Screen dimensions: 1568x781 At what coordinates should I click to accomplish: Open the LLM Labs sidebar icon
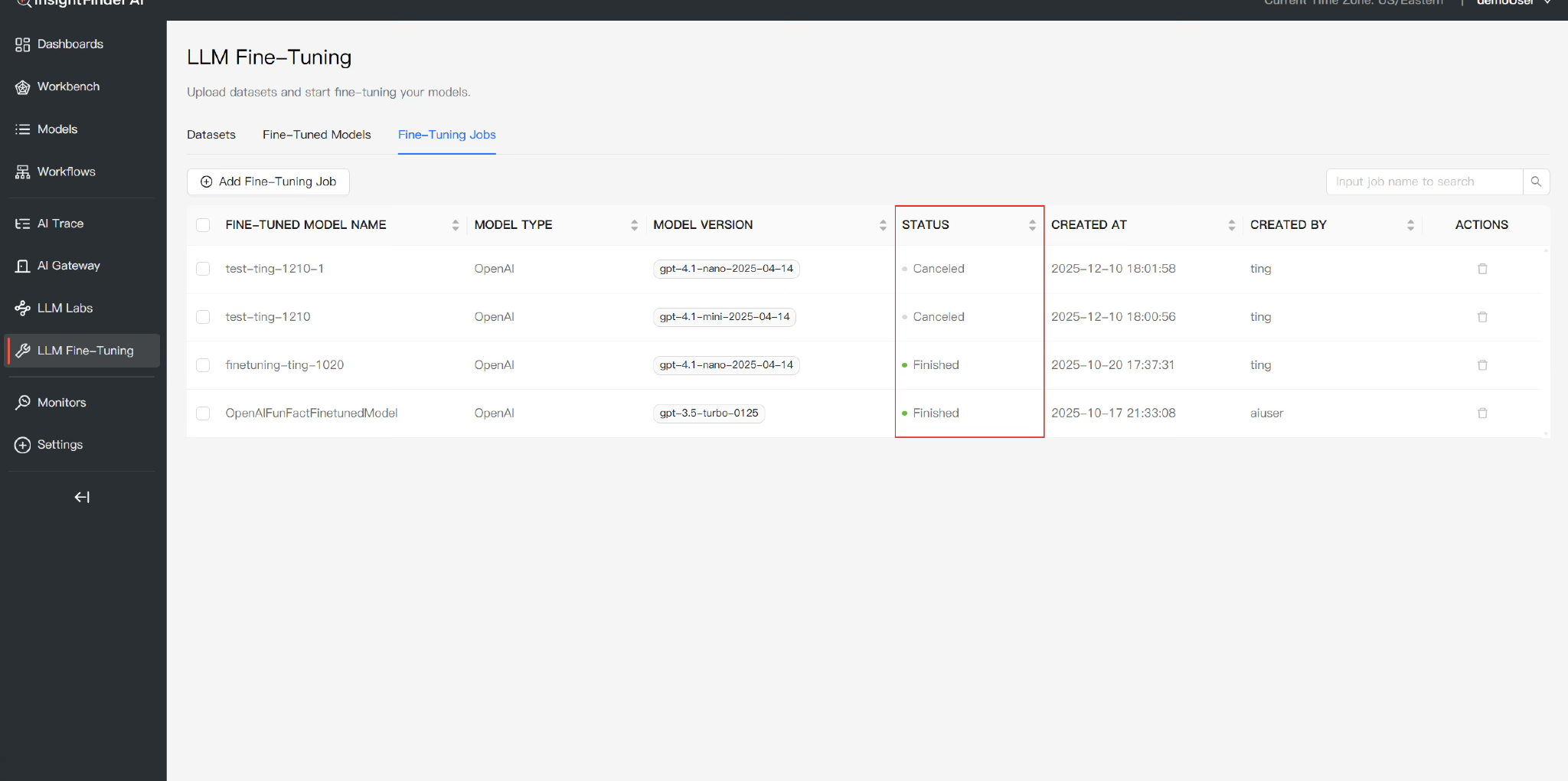22,309
